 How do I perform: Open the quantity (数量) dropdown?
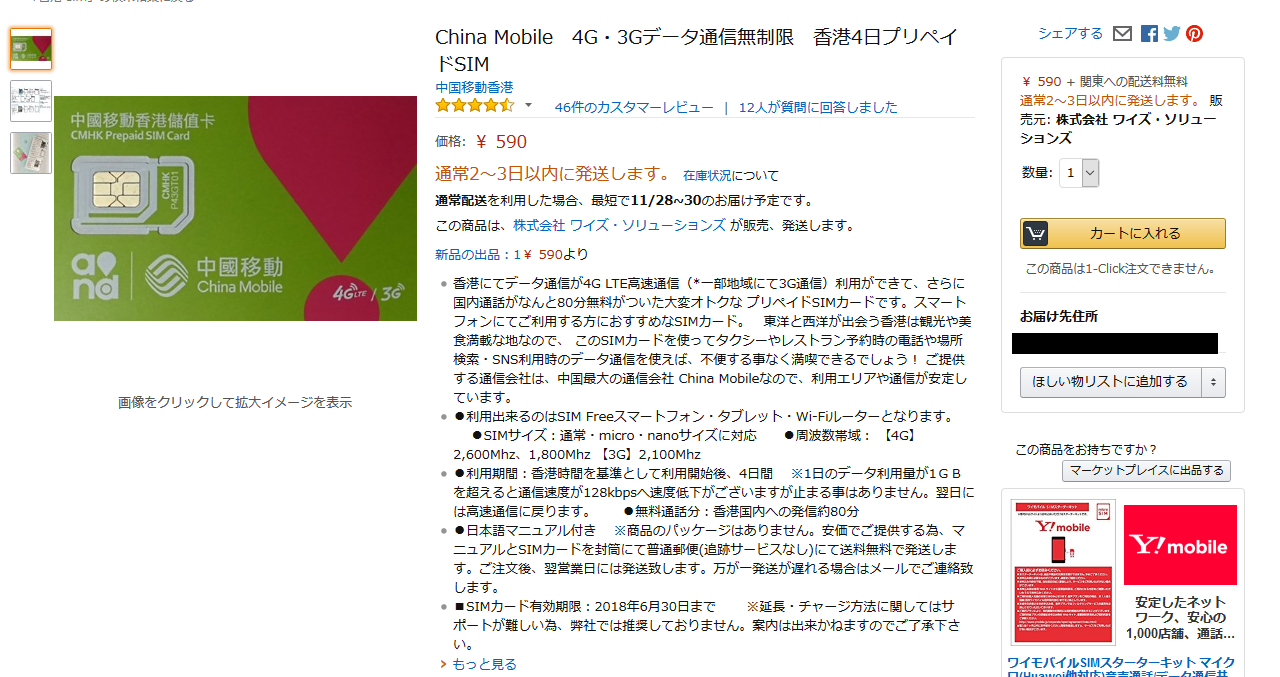[x=1080, y=173]
